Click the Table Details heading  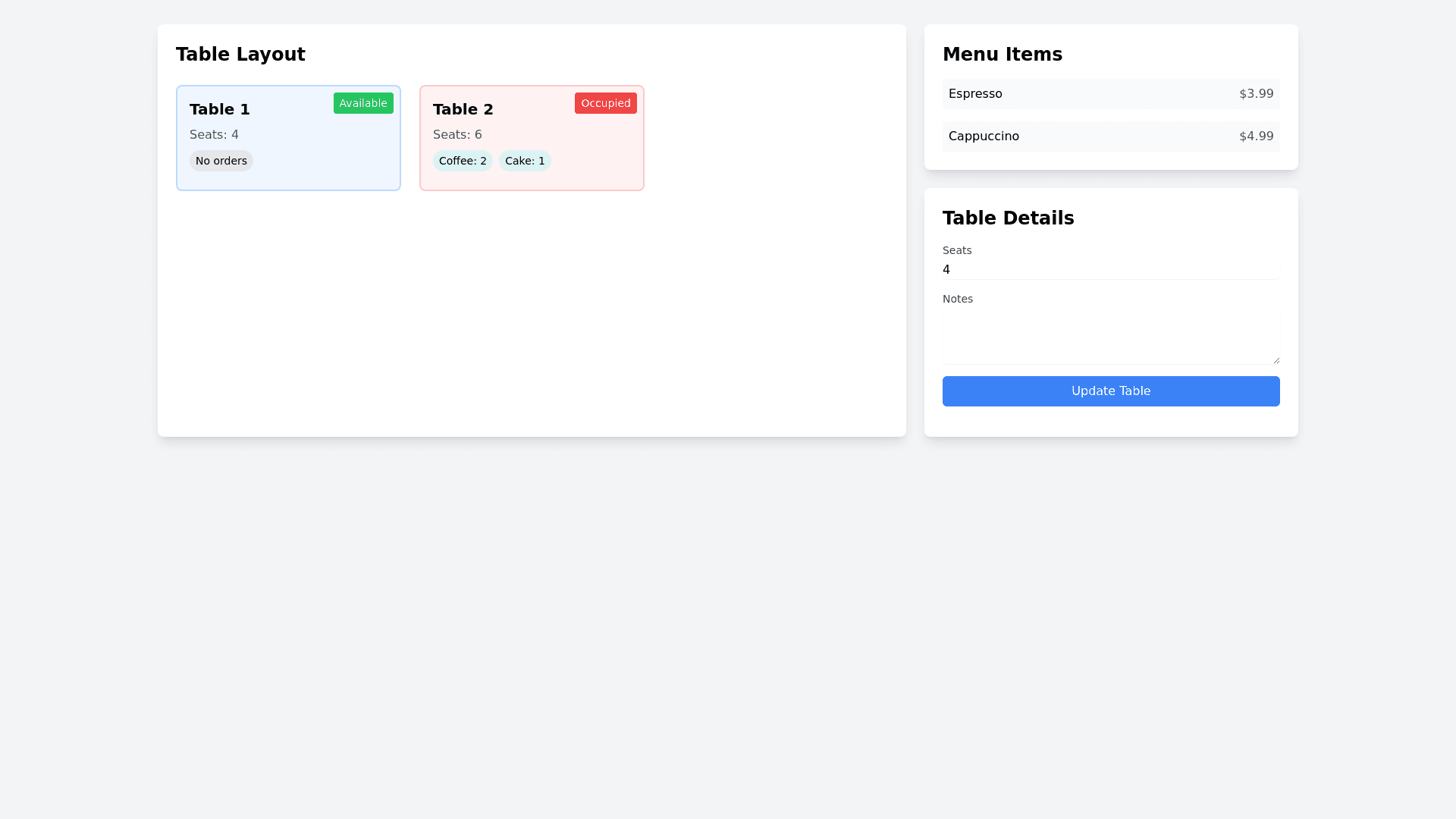(1008, 218)
